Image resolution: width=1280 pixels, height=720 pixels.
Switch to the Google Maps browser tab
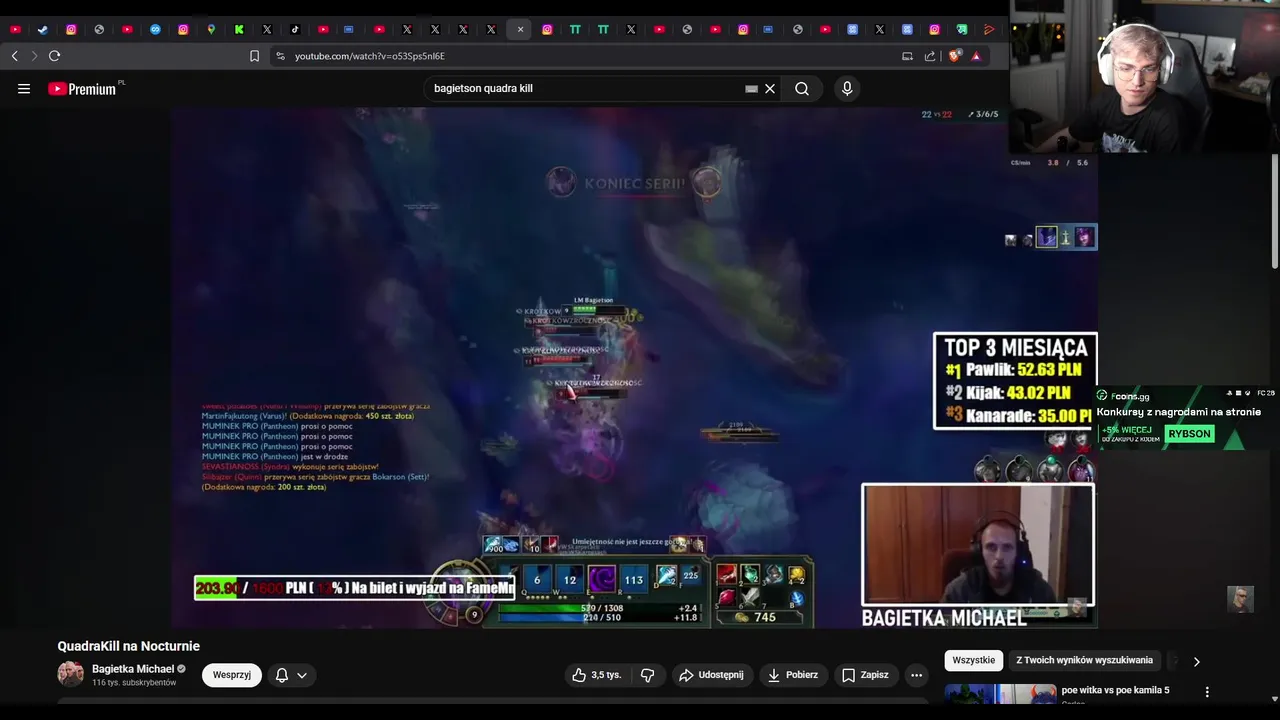211,30
